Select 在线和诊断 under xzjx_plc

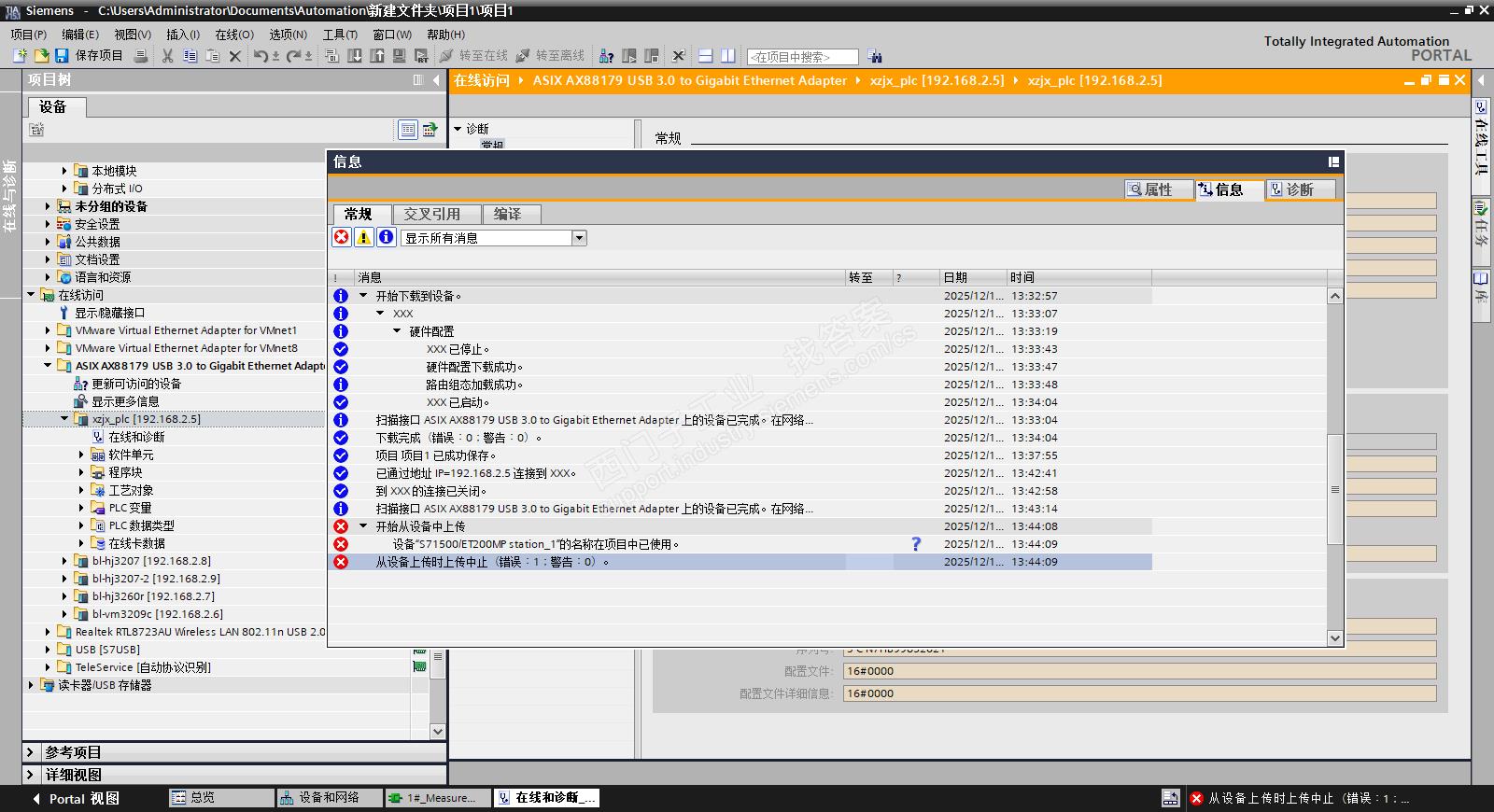click(x=136, y=437)
